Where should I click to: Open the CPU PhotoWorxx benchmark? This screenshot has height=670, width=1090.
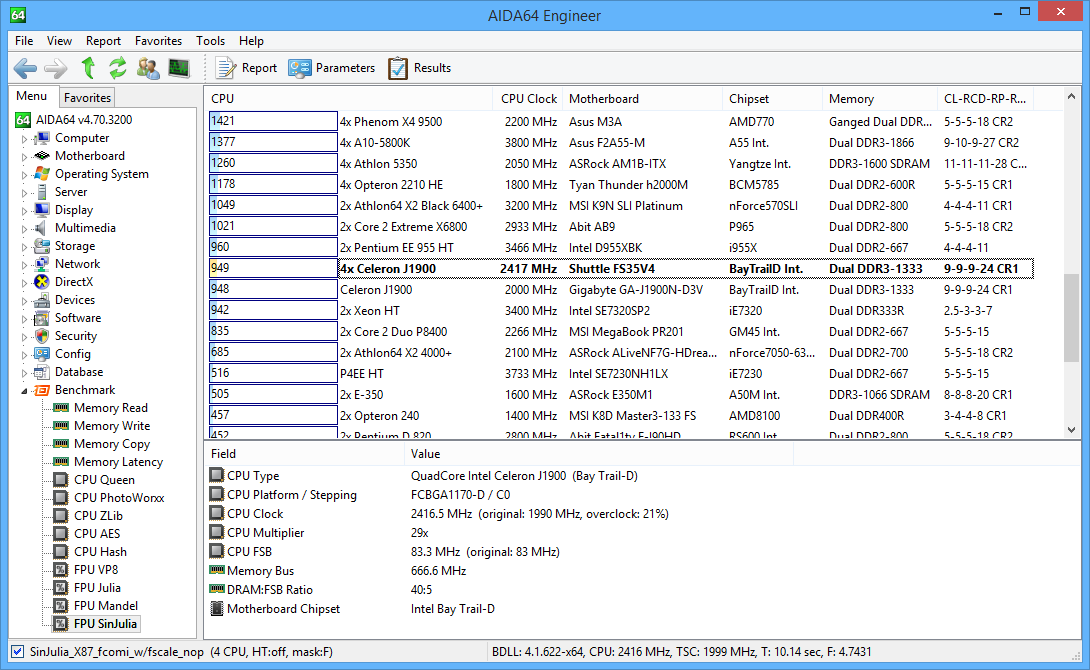pyautogui.click(x=119, y=498)
